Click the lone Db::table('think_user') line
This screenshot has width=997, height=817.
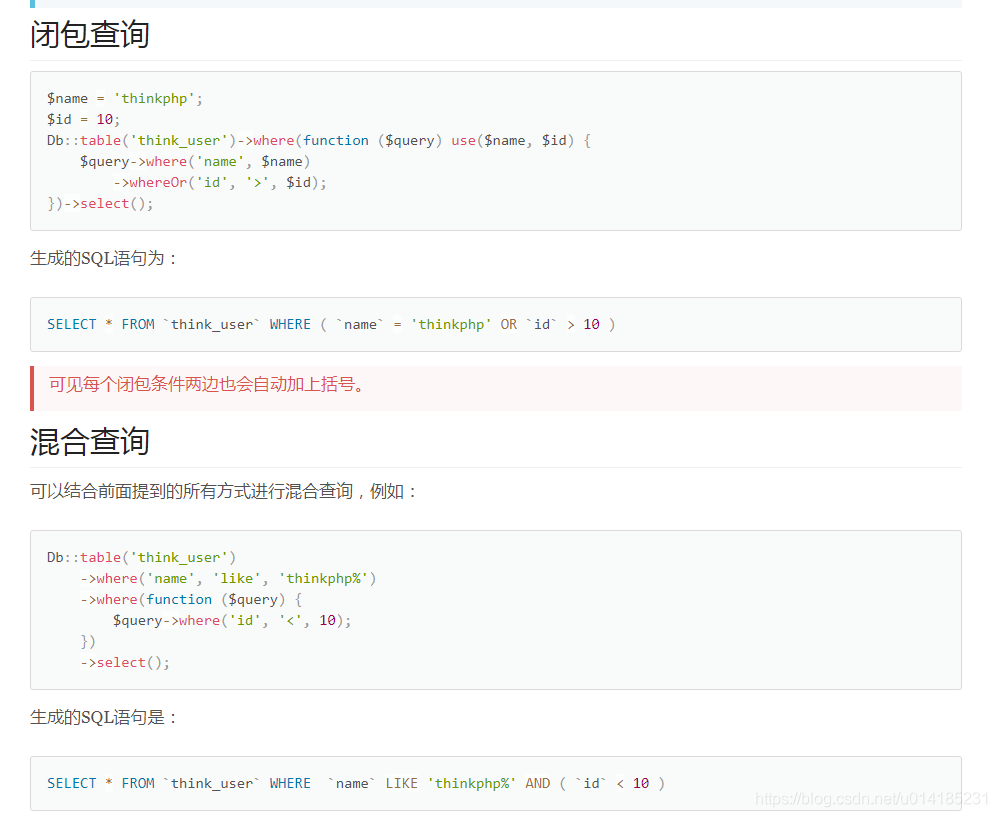click(x=141, y=557)
